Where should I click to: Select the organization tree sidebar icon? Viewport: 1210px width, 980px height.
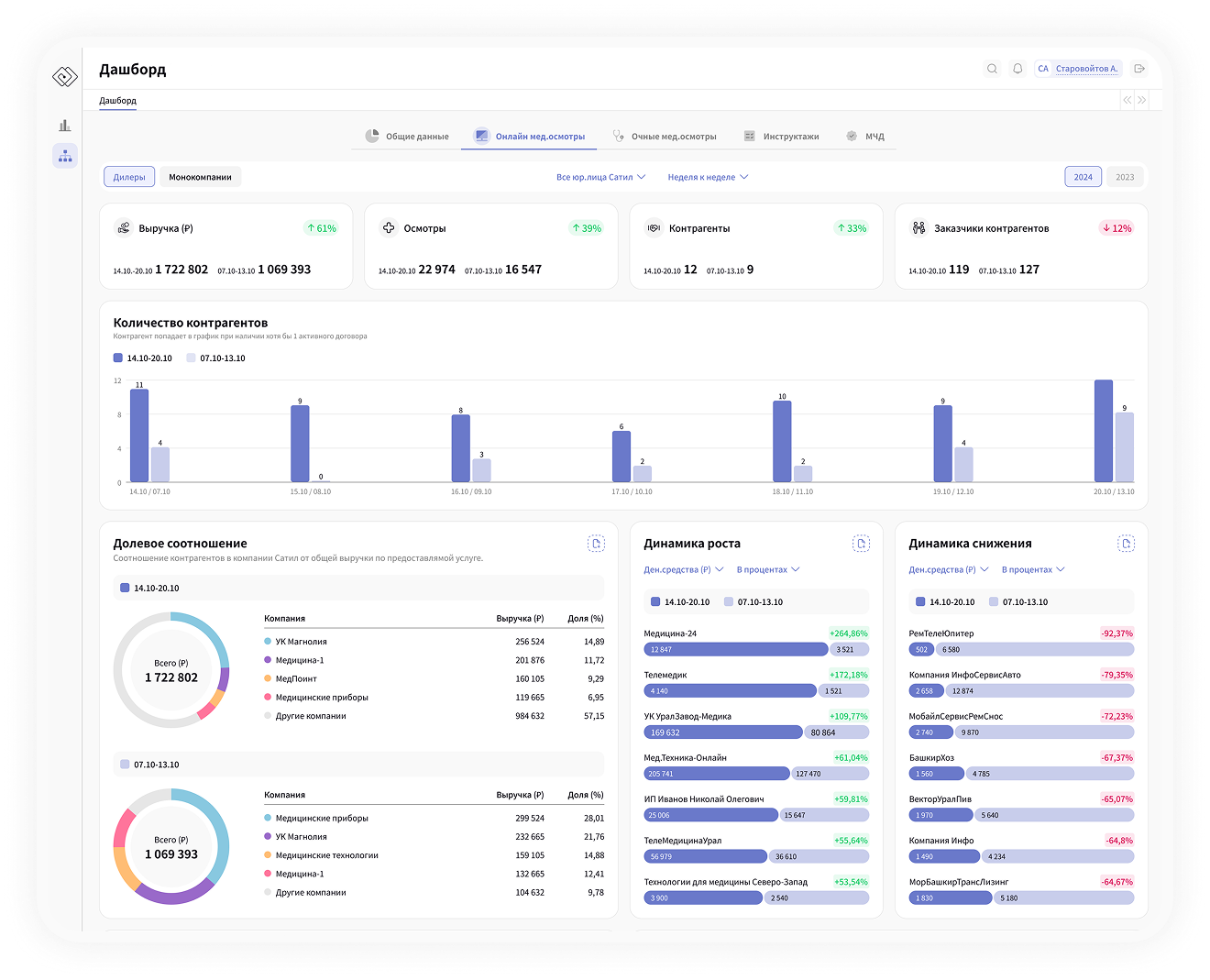point(65,156)
